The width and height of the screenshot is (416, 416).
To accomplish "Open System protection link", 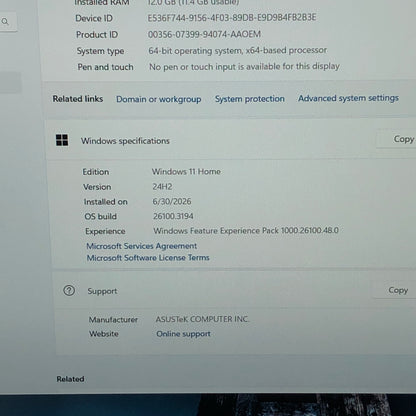I will [250, 99].
